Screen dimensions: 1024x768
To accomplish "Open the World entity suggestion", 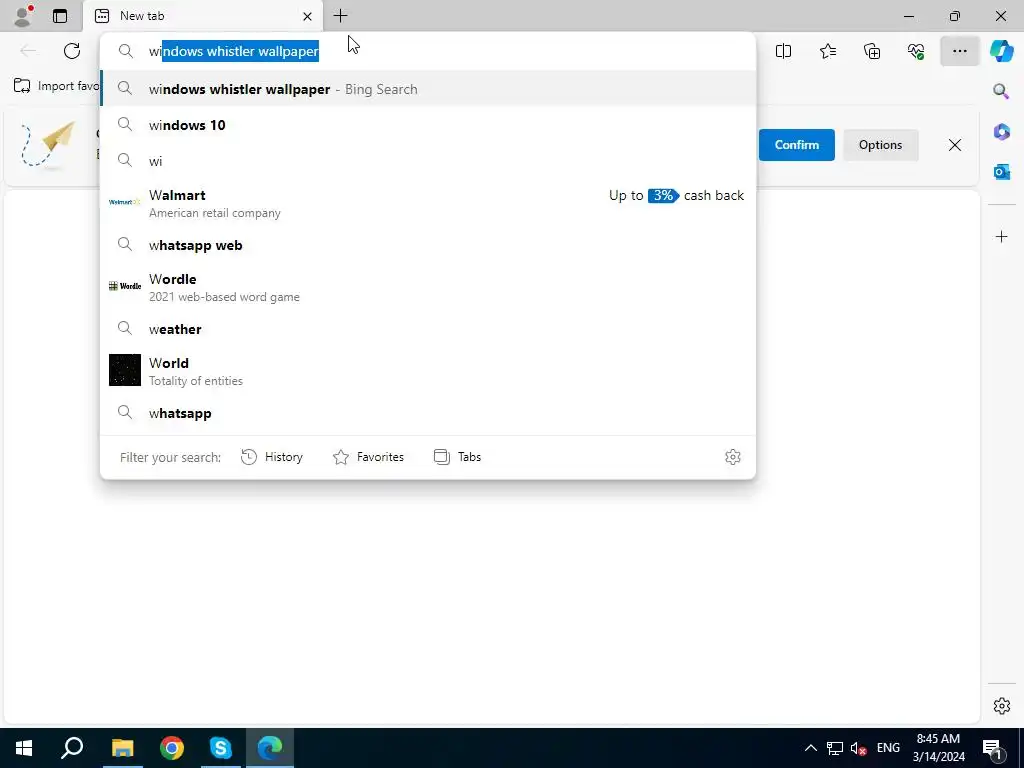I will coord(428,371).
